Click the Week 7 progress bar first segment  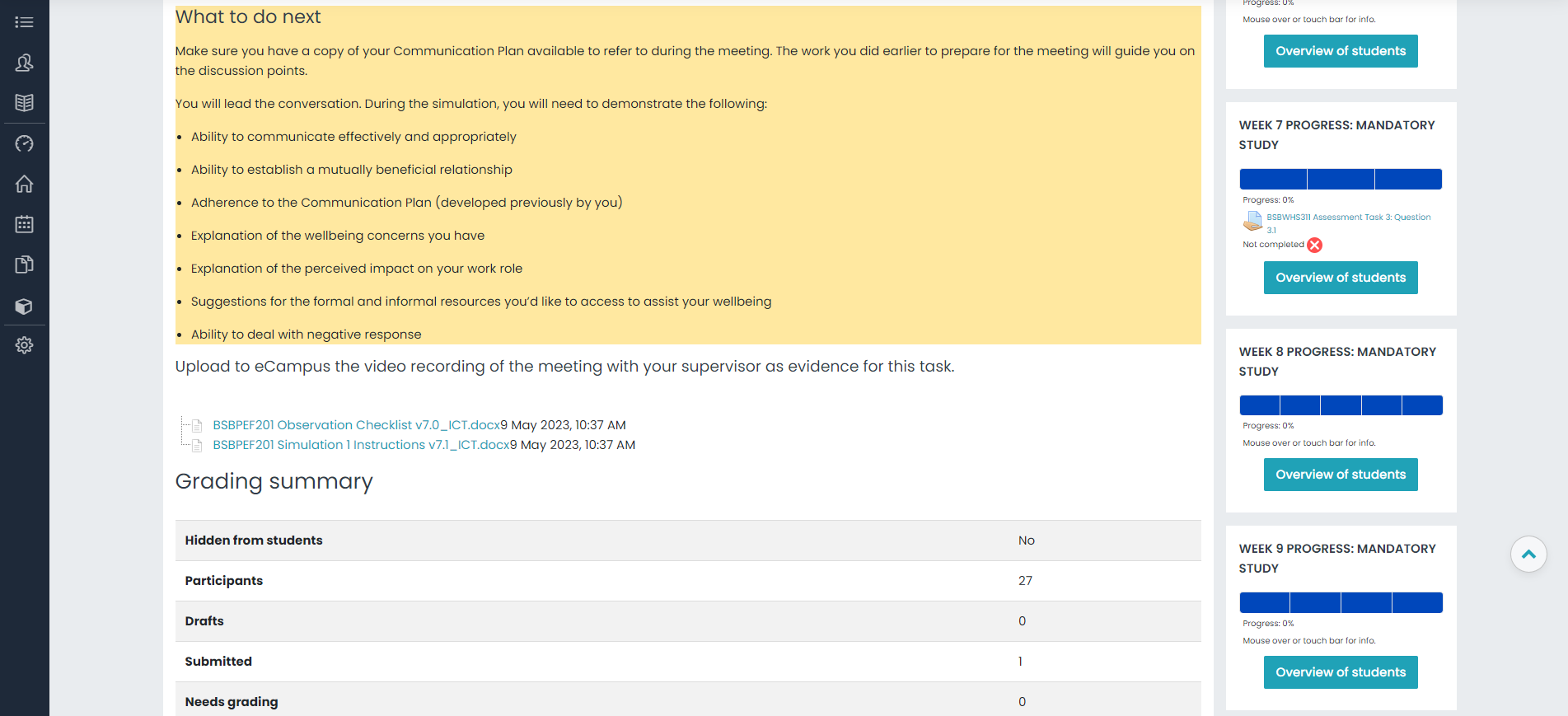1273,179
